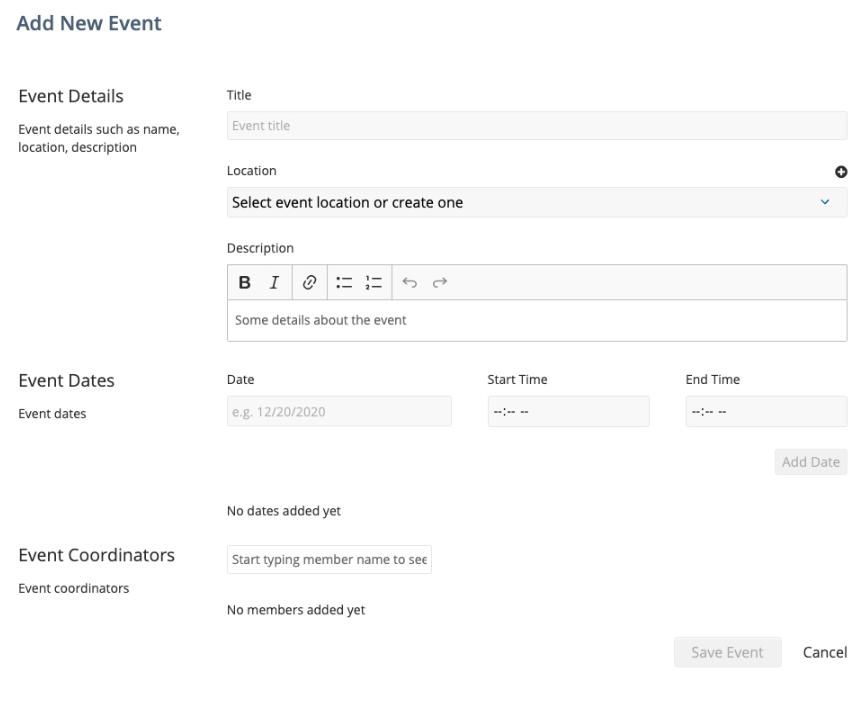Click the member name search field
Viewport: 866px width, 709px height.
click(x=329, y=559)
